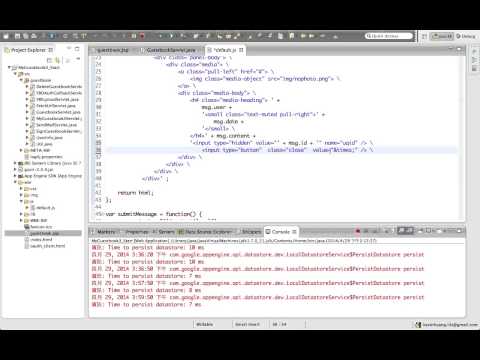Image resolution: width=480 pixels, height=360 pixels.
Task: Open the Snippets tab
Action: tap(251, 232)
